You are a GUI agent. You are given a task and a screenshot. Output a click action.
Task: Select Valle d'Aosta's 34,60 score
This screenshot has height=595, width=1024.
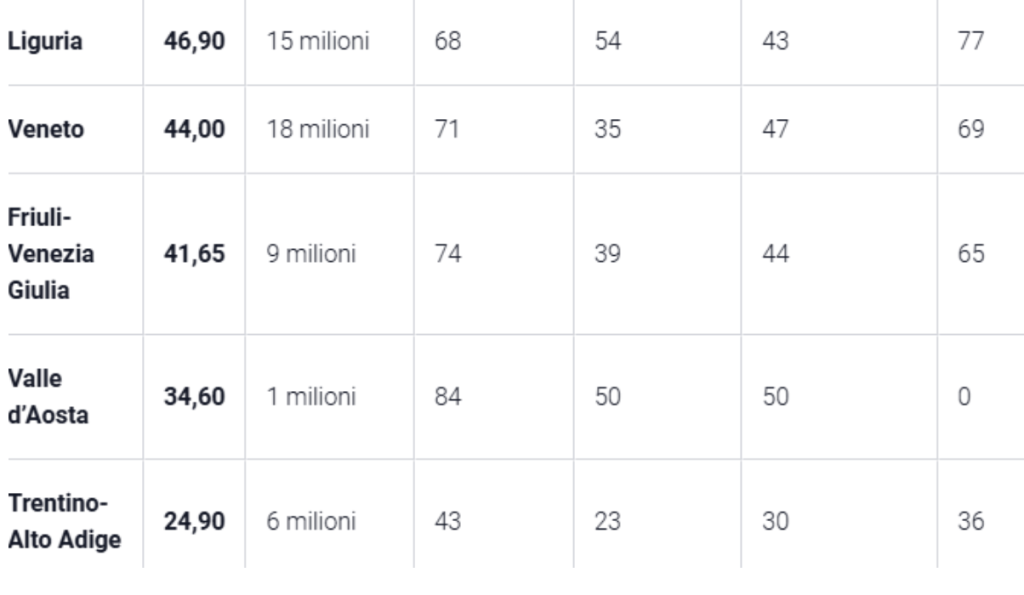[x=194, y=397]
